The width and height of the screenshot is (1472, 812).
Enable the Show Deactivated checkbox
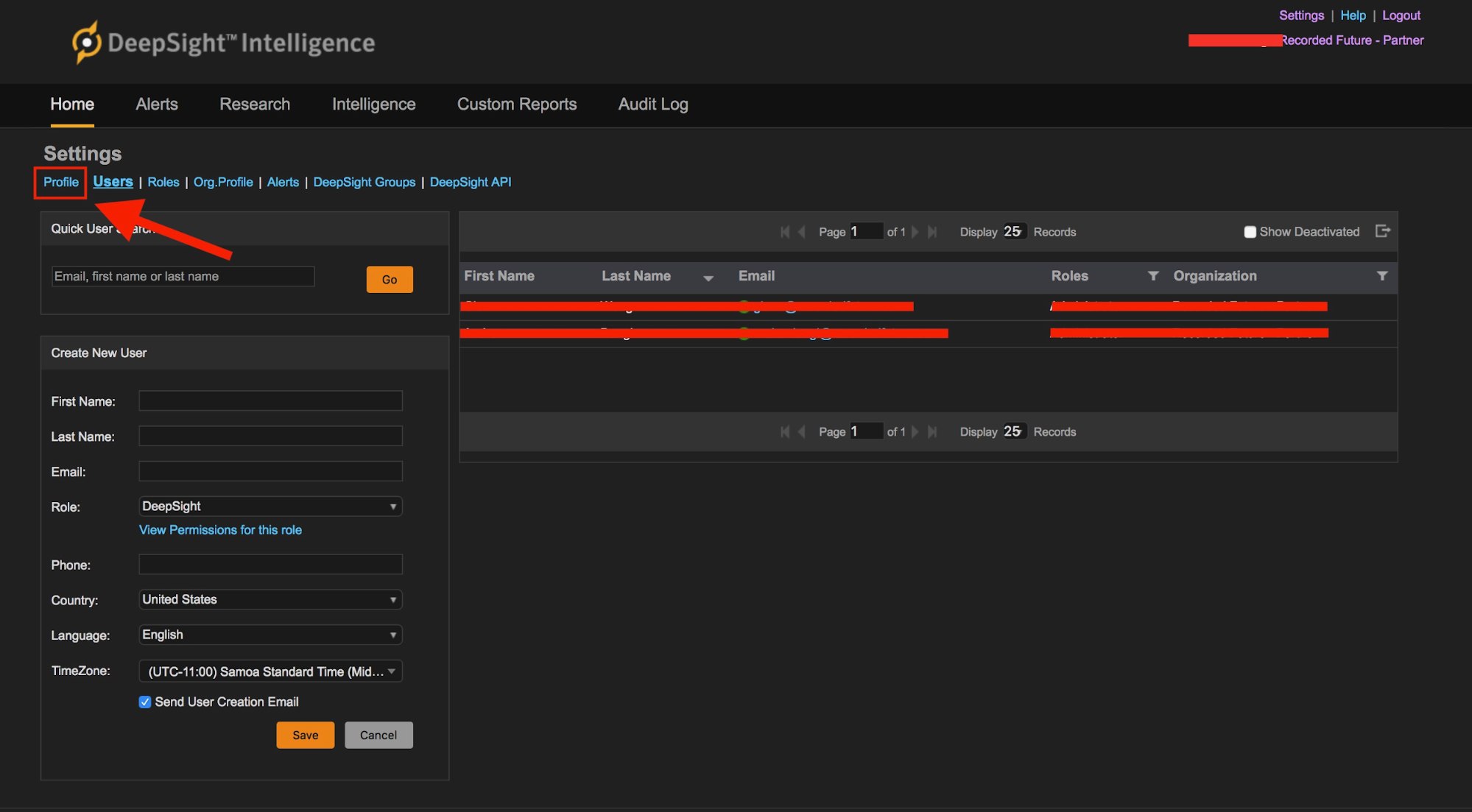click(x=1250, y=232)
